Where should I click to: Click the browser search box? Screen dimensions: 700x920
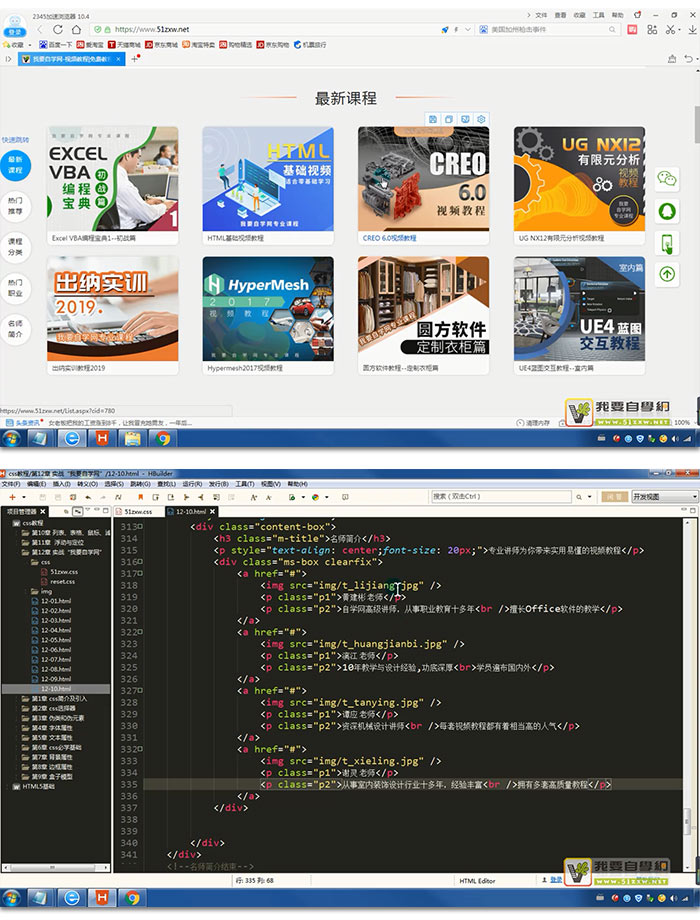[x=546, y=29]
